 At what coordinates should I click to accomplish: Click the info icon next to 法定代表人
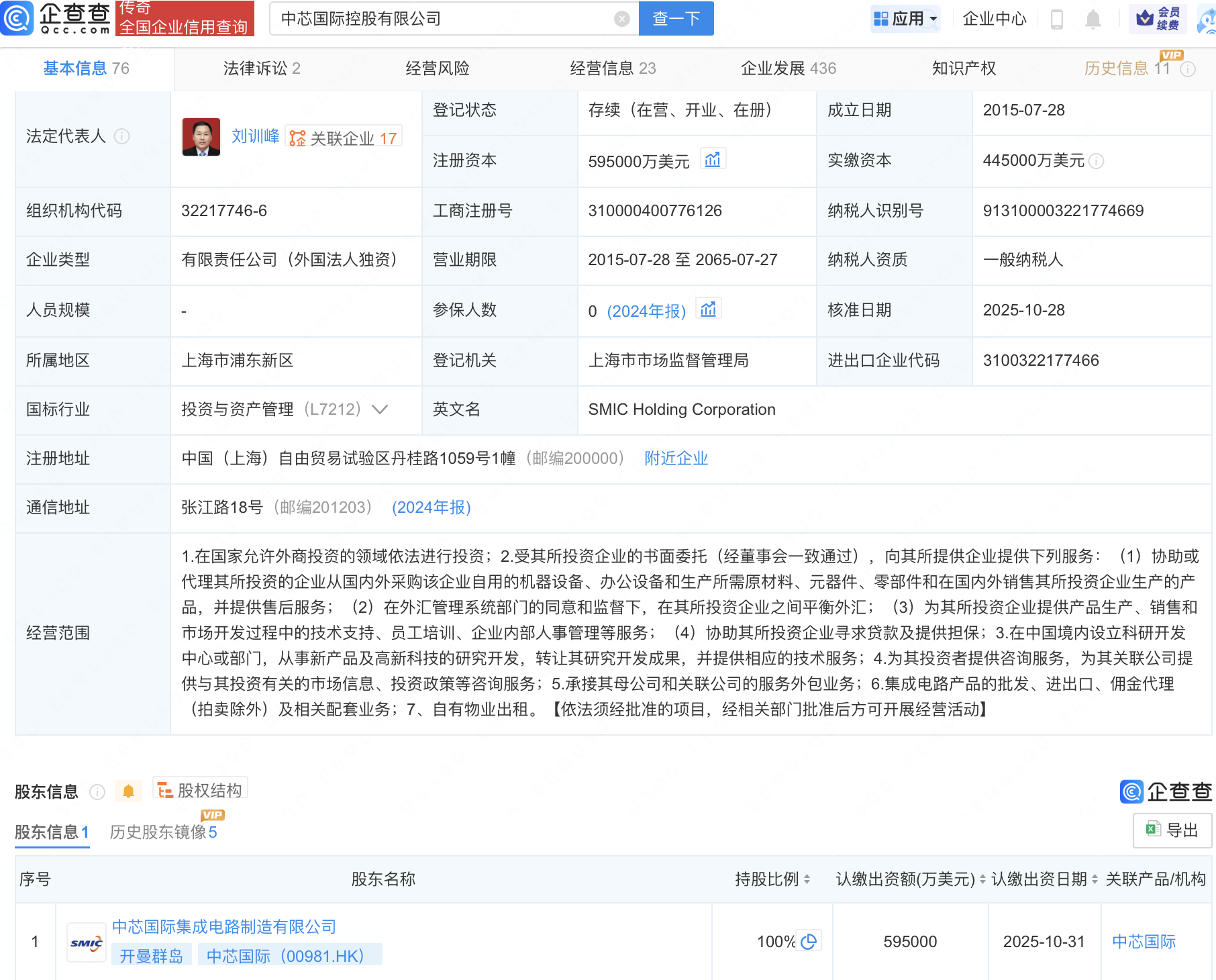point(121,136)
